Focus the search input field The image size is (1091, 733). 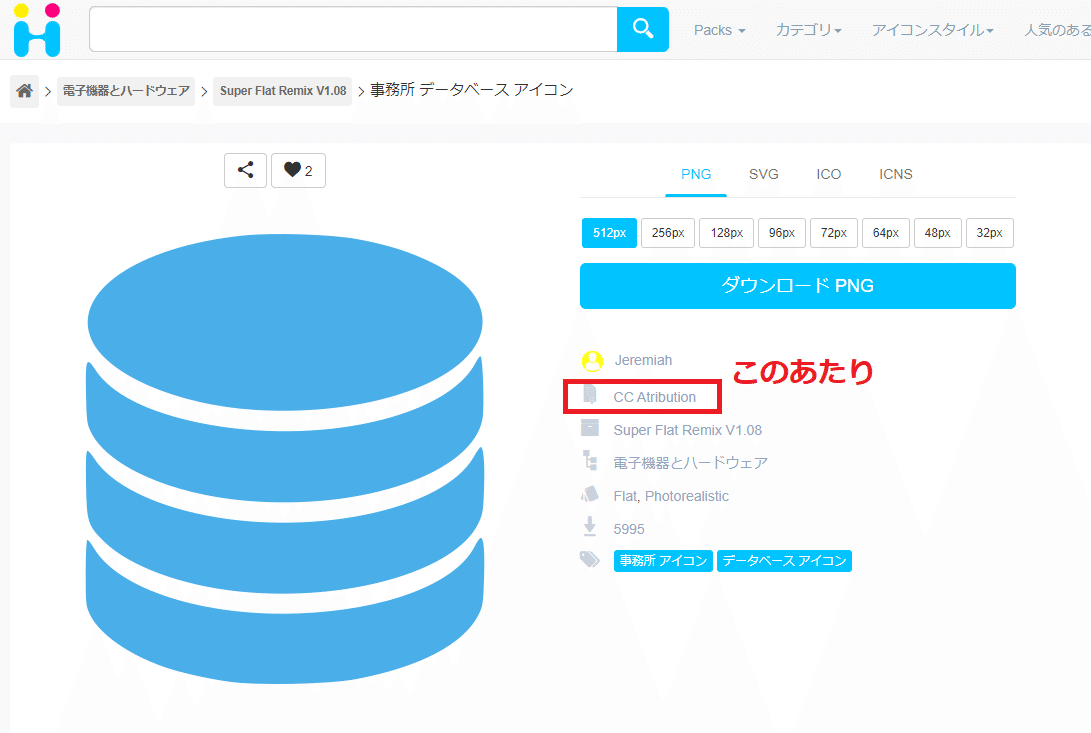coord(352,29)
